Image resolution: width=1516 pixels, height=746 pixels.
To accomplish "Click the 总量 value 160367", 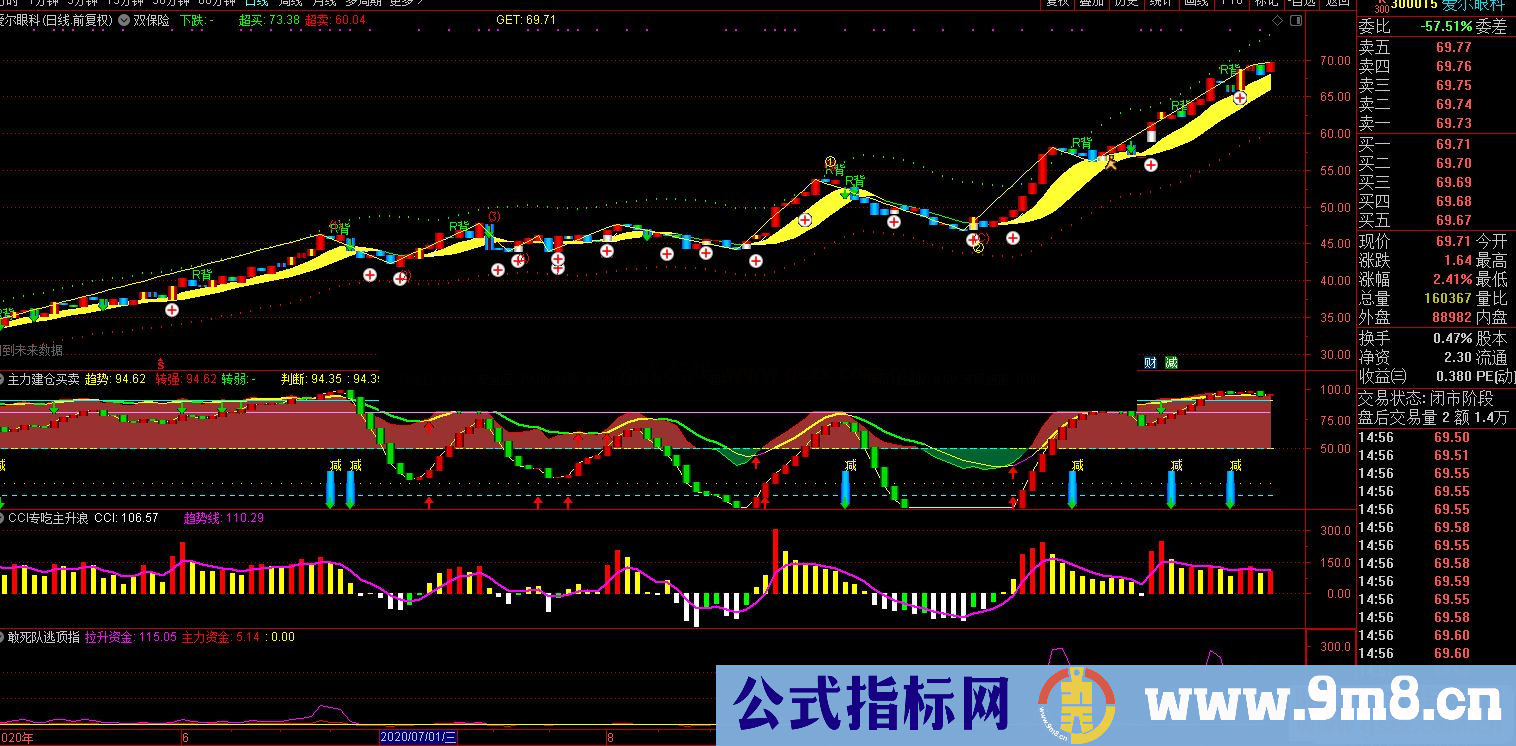I will coord(1447,298).
